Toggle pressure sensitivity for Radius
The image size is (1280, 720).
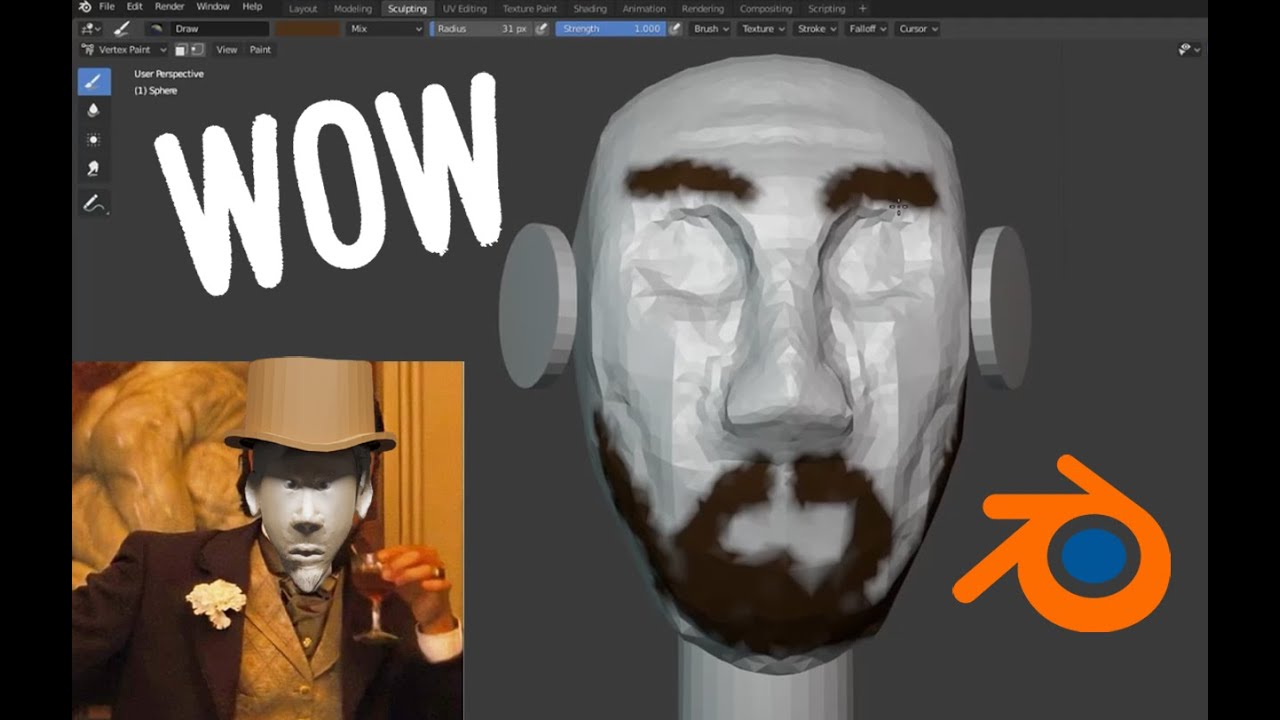pyautogui.click(x=541, y=29)
